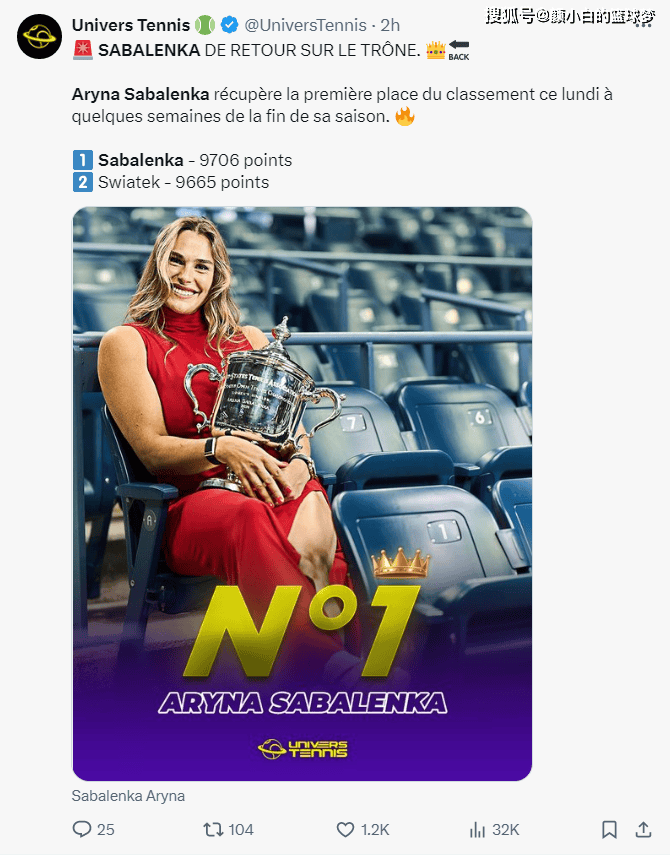
Task: Click the Univers Tennis logo in the image
Action: [302, 748]
